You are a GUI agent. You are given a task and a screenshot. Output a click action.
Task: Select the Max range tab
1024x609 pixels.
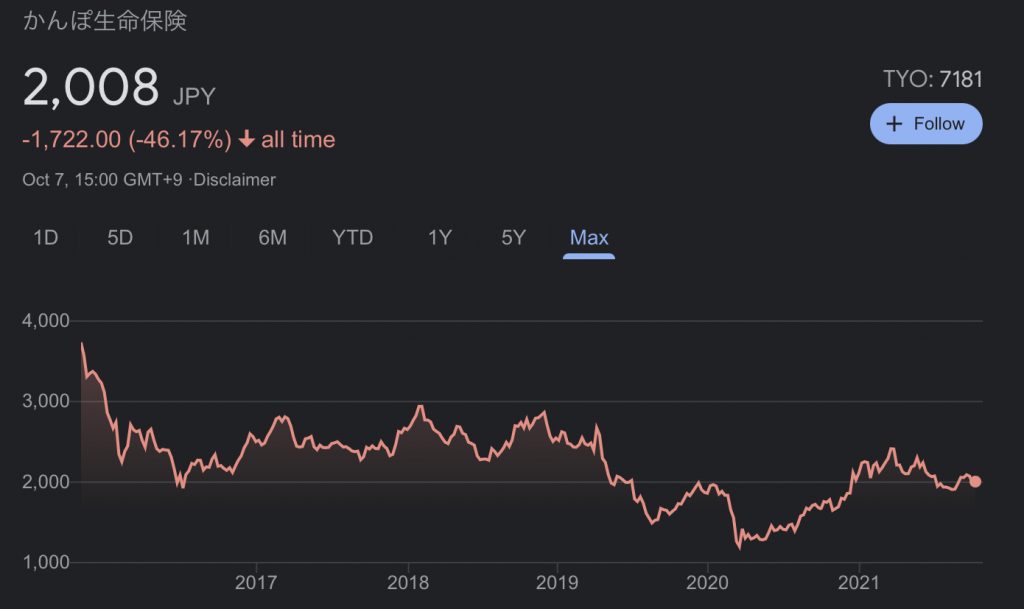589,238
